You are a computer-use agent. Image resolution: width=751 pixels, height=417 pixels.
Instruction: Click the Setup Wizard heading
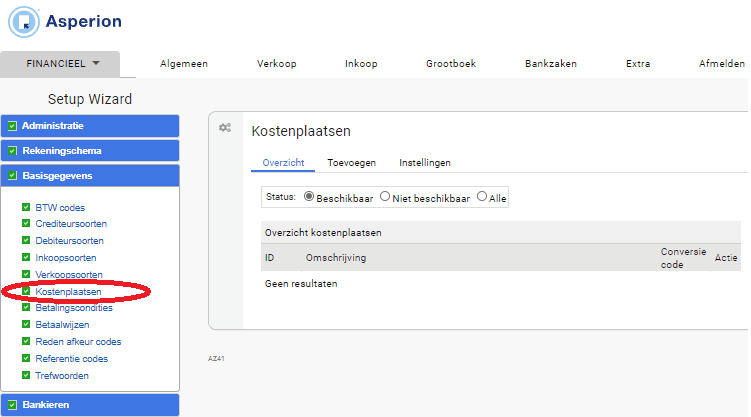coord(90,99)
